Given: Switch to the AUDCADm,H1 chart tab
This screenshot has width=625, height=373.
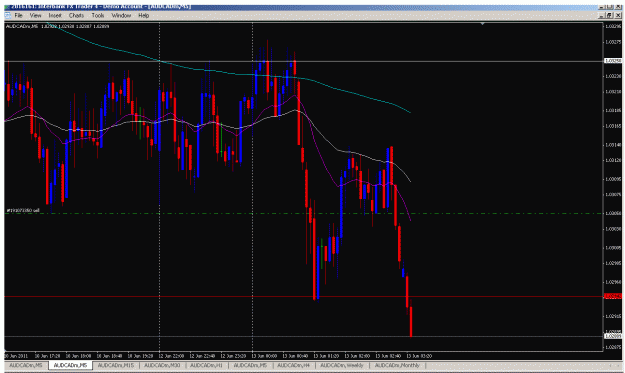Looking at the screenshot, I should pos(206,365).
